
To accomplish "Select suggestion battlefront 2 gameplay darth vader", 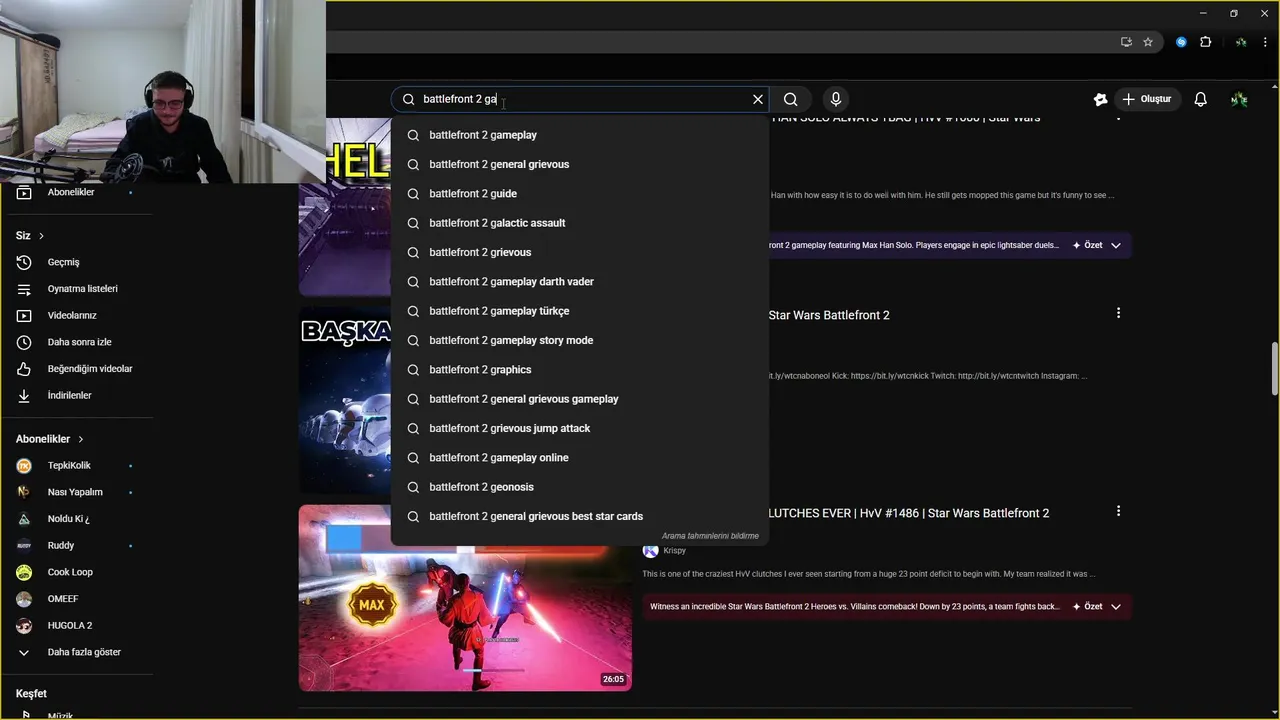I will point(580,281).
